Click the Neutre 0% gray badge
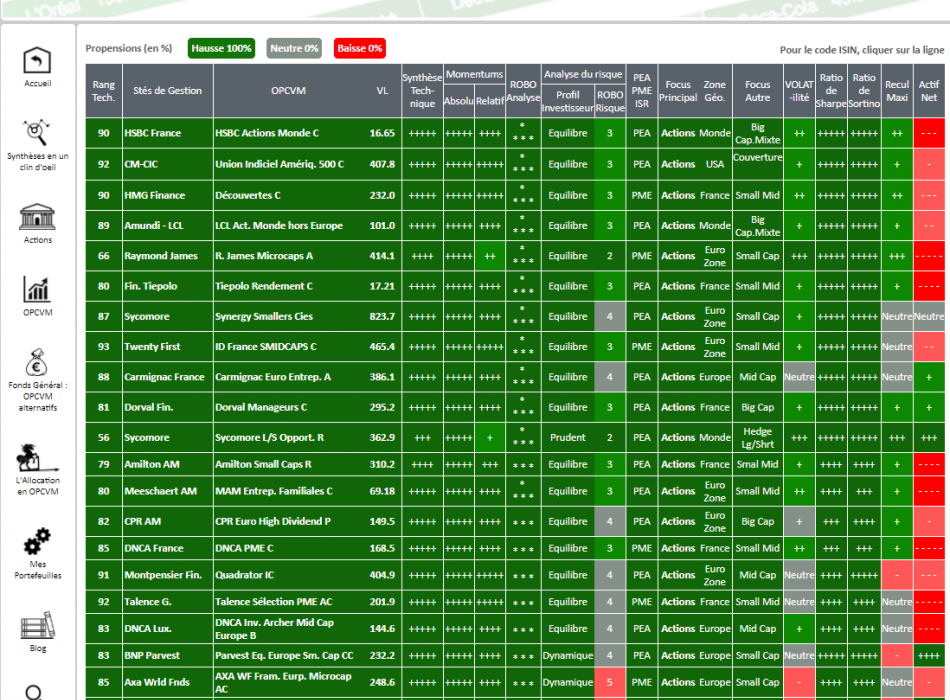Image resolution: width=950 pixels, height=700 pixels. [x=294, y=48]
